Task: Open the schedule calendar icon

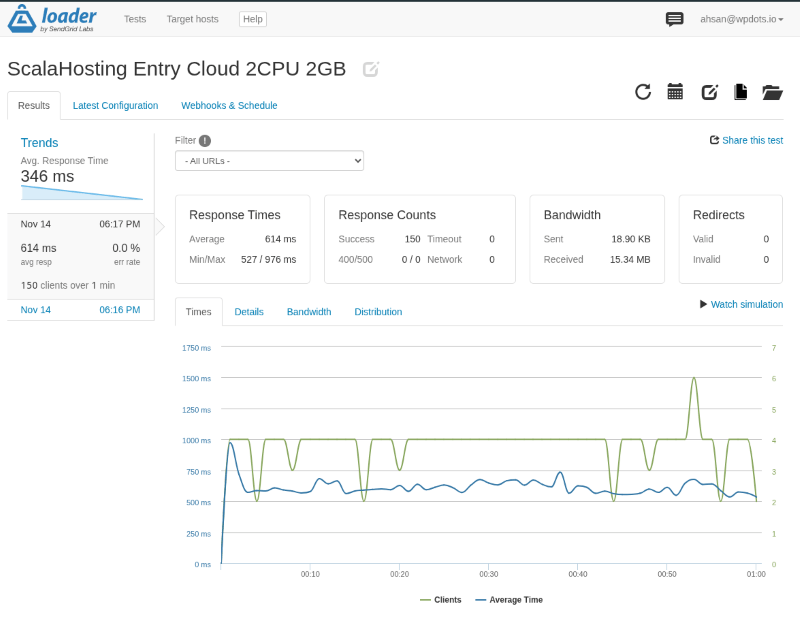Action: tap(675, 91)
